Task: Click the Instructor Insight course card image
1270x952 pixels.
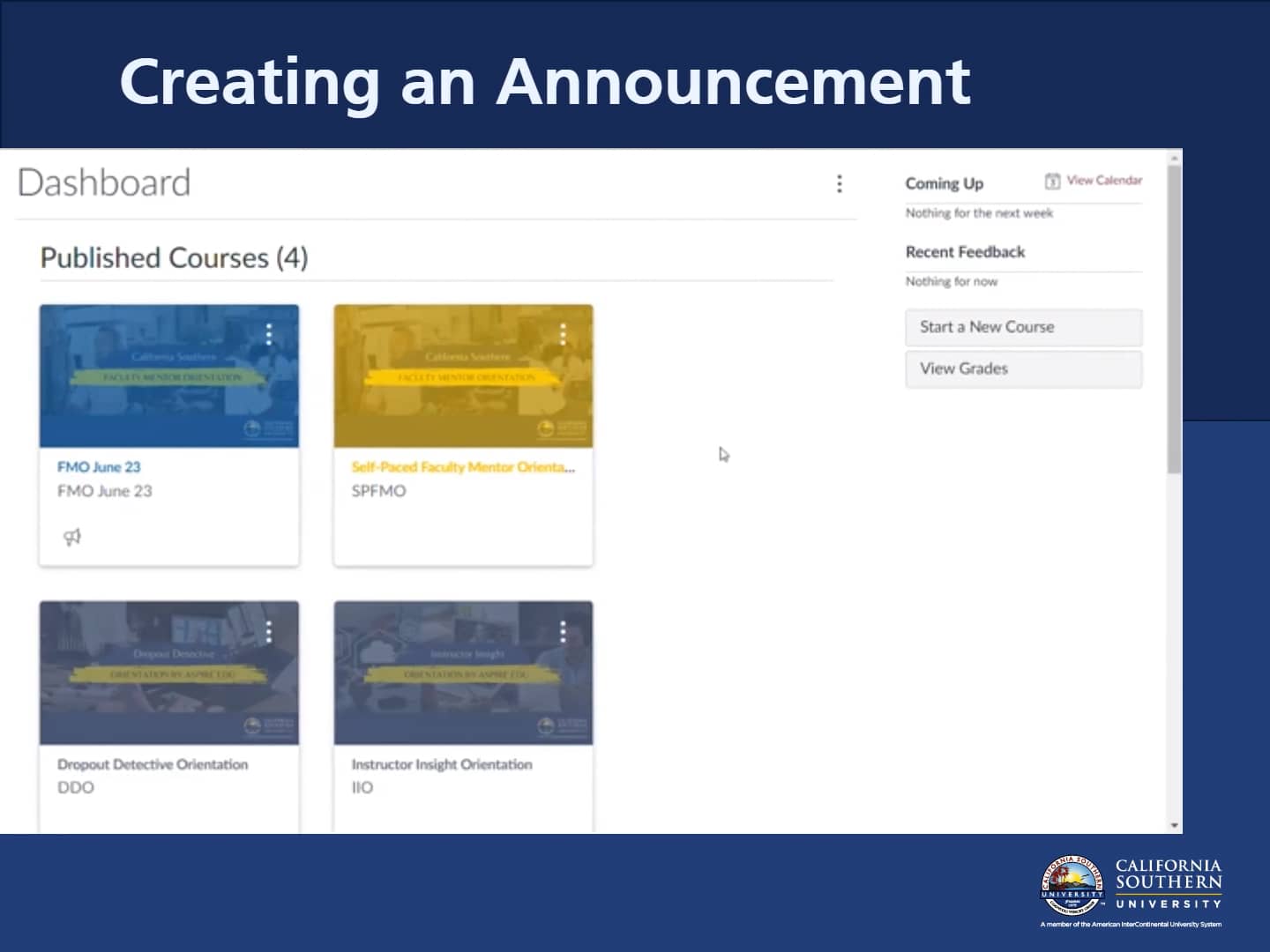Action: point(463,673)
